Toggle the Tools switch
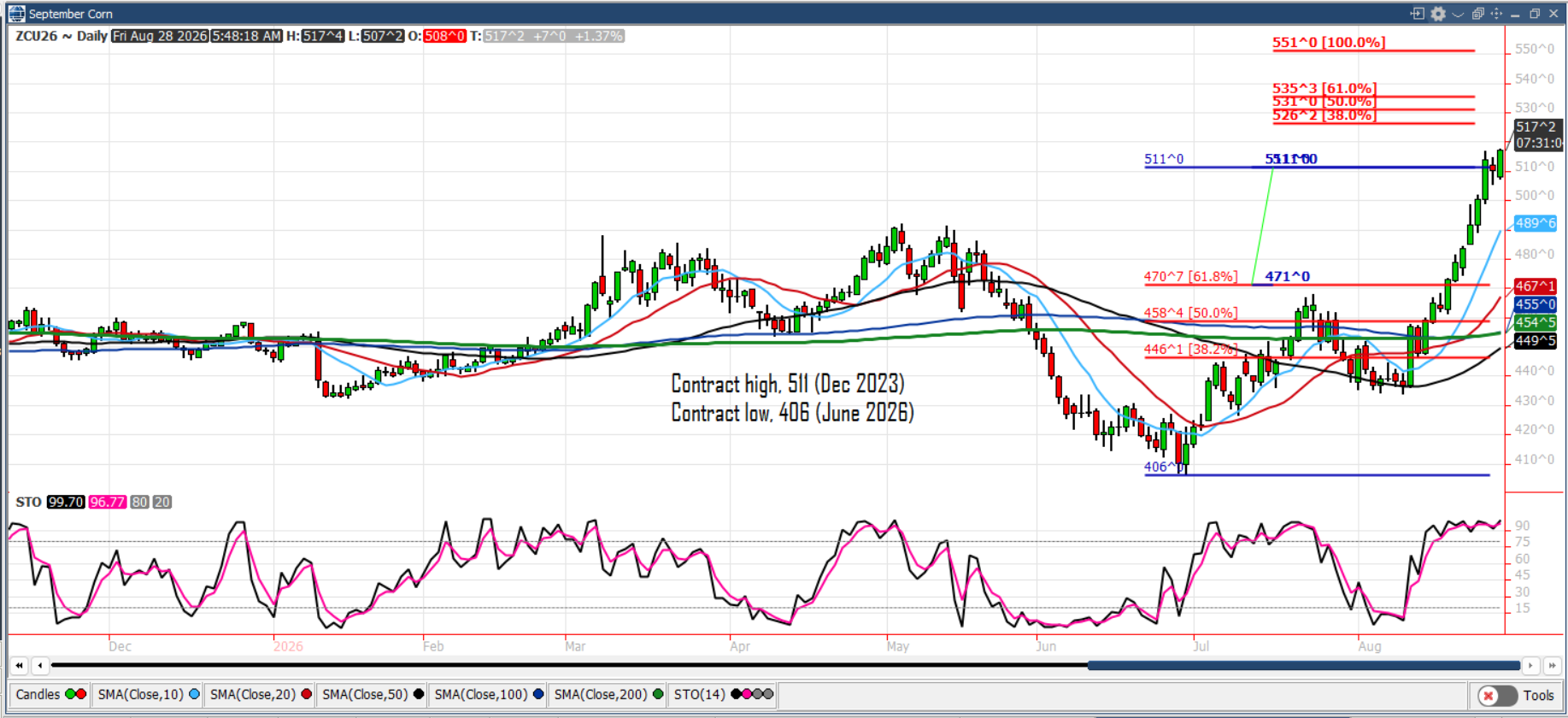Screen dimensions: 1568x718 pyautogui.click(x=1497, y=695)
